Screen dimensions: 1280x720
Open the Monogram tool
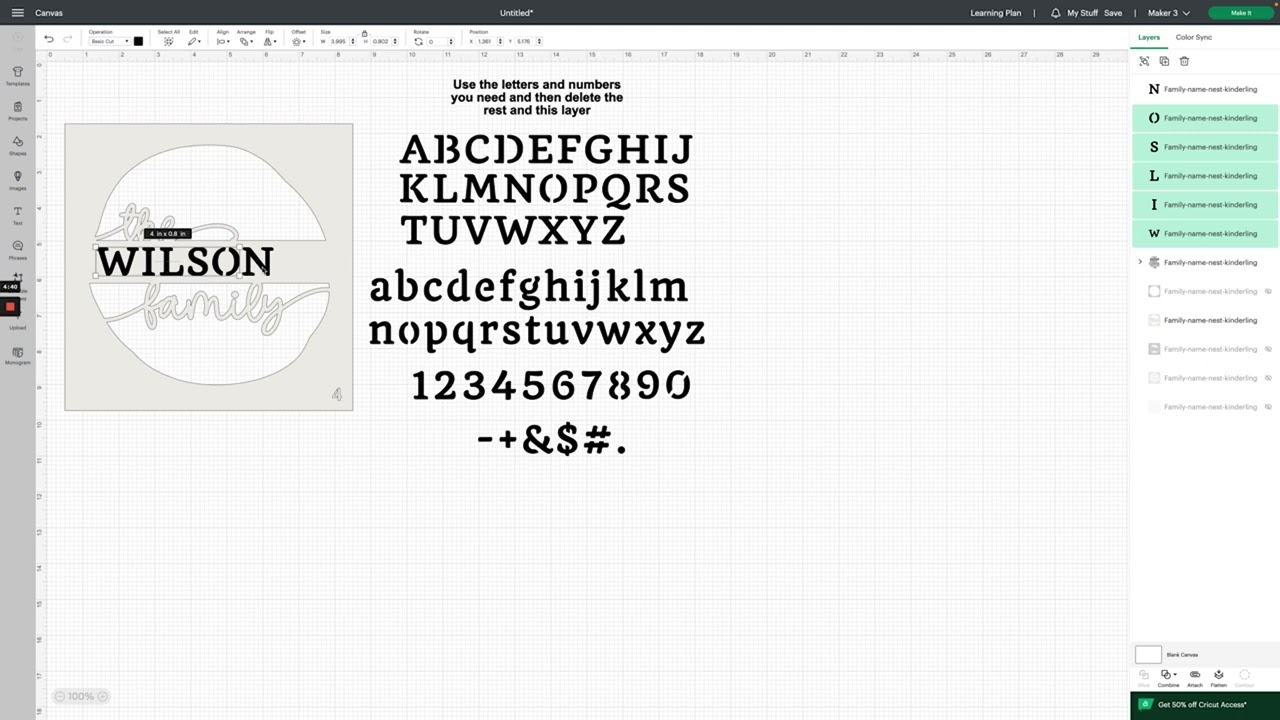17,355
